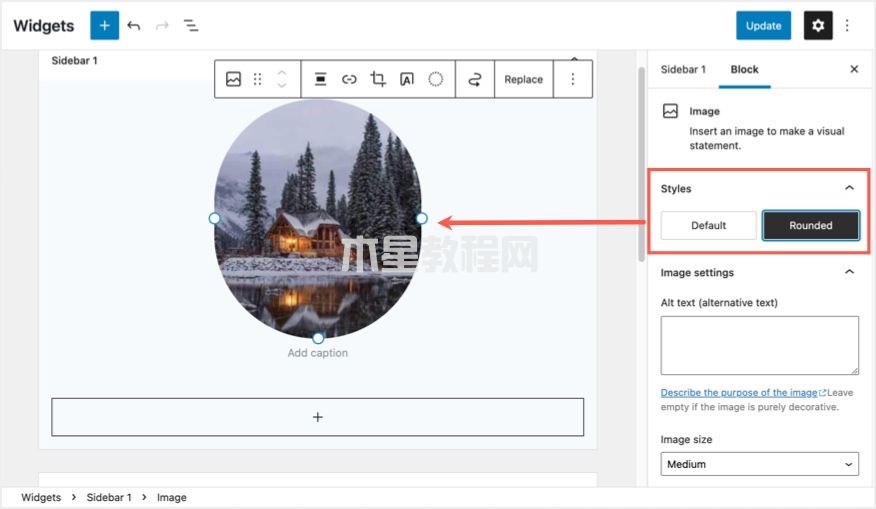
Task: Click into the Alt text field
Action: (x=759, y=345)
